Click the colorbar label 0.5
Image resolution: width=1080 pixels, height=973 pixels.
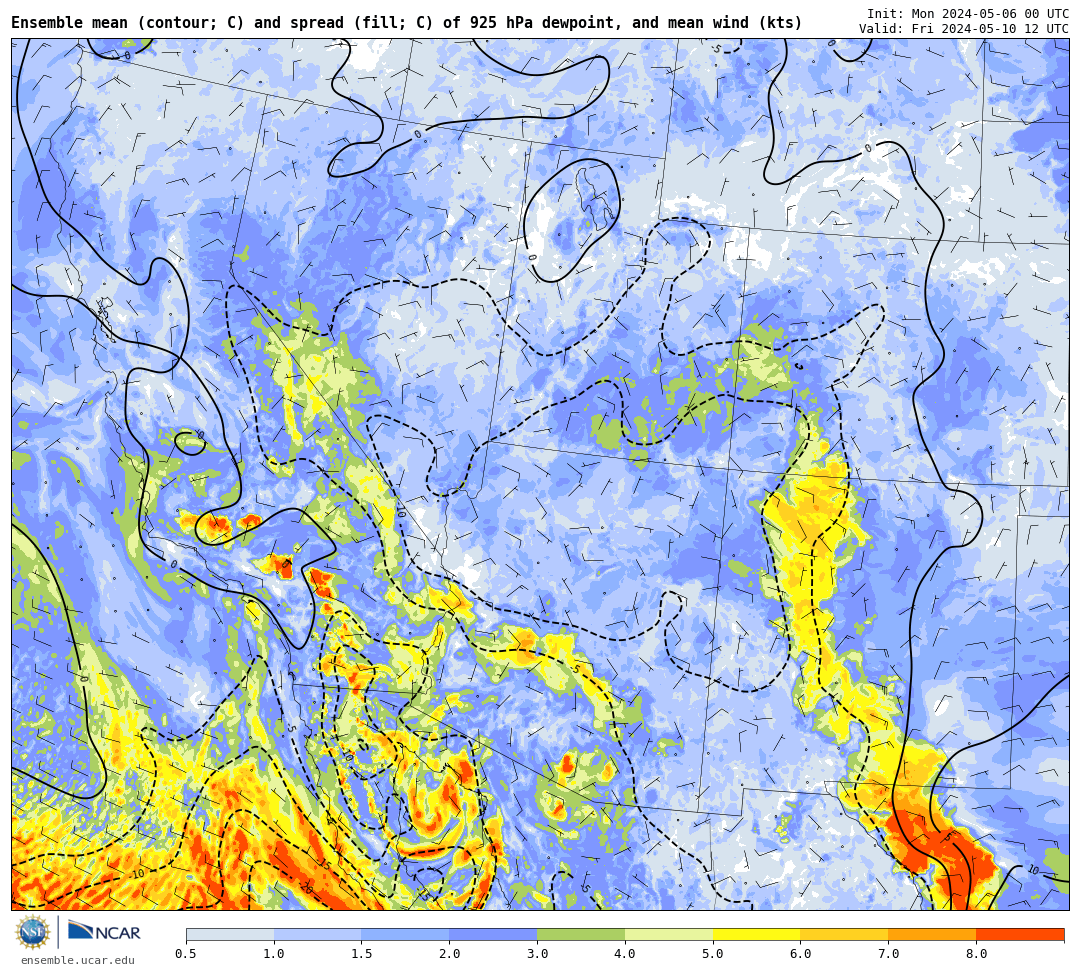(x=186, y=954)
